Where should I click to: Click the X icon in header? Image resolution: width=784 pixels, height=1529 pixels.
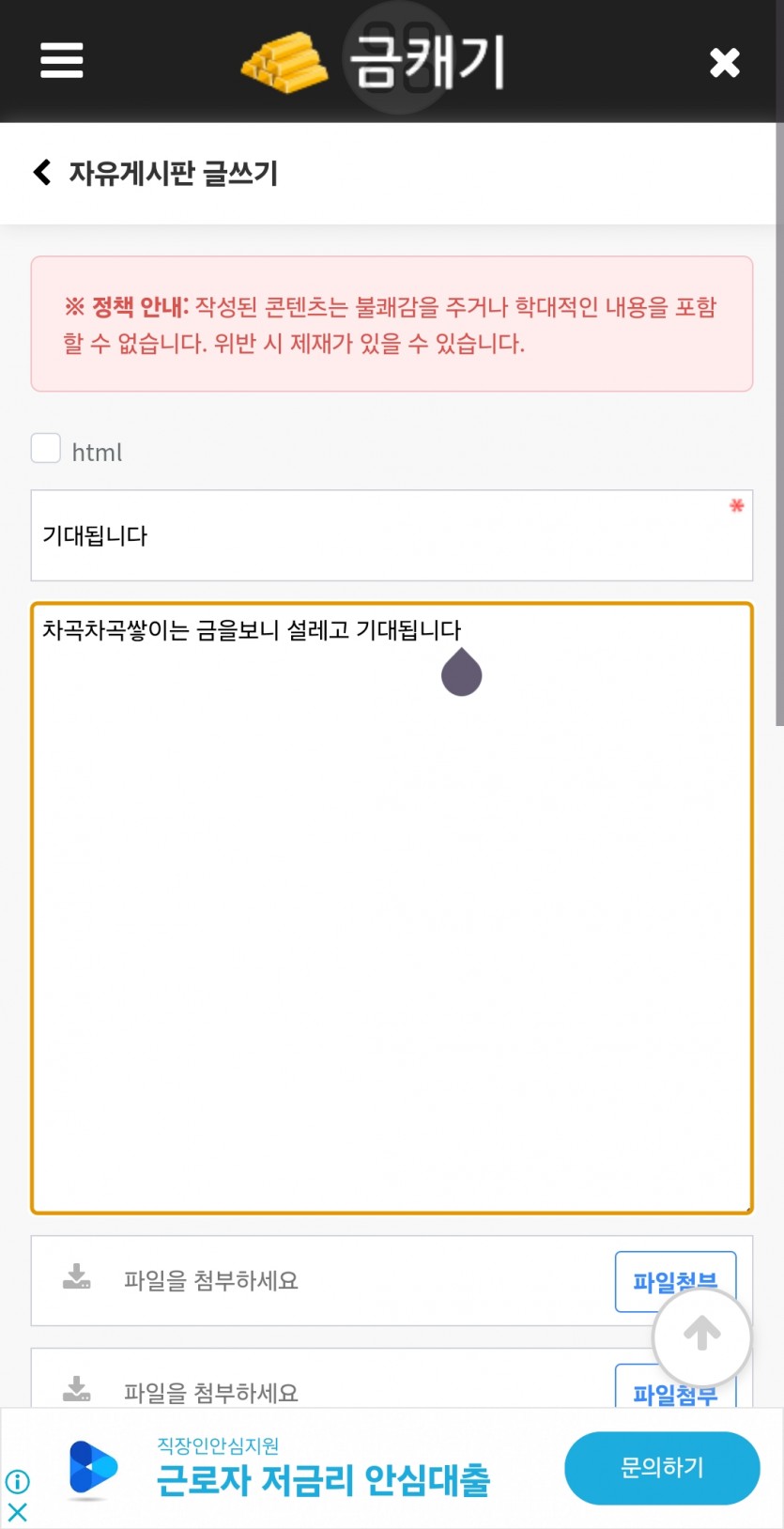[x=724, y=63]
